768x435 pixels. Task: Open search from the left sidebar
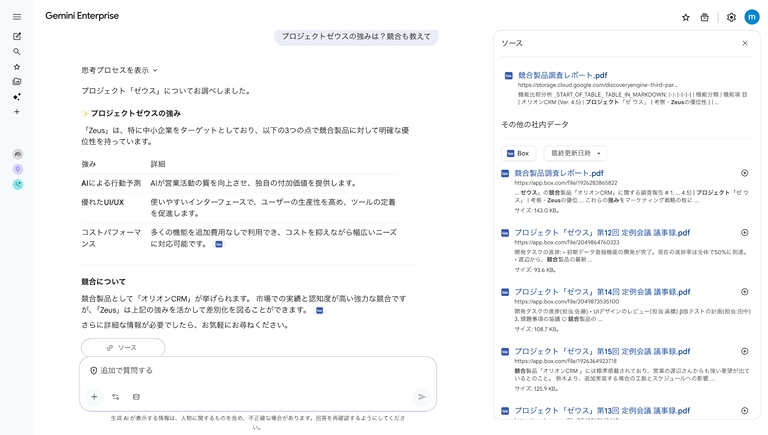pyautogui.click(x=17, y=51)
